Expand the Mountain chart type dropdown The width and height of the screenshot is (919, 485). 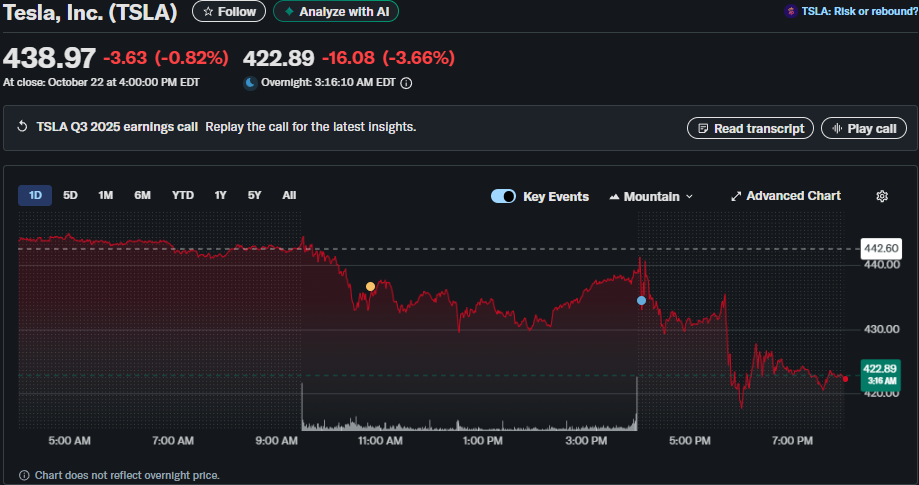click(651, 196)
